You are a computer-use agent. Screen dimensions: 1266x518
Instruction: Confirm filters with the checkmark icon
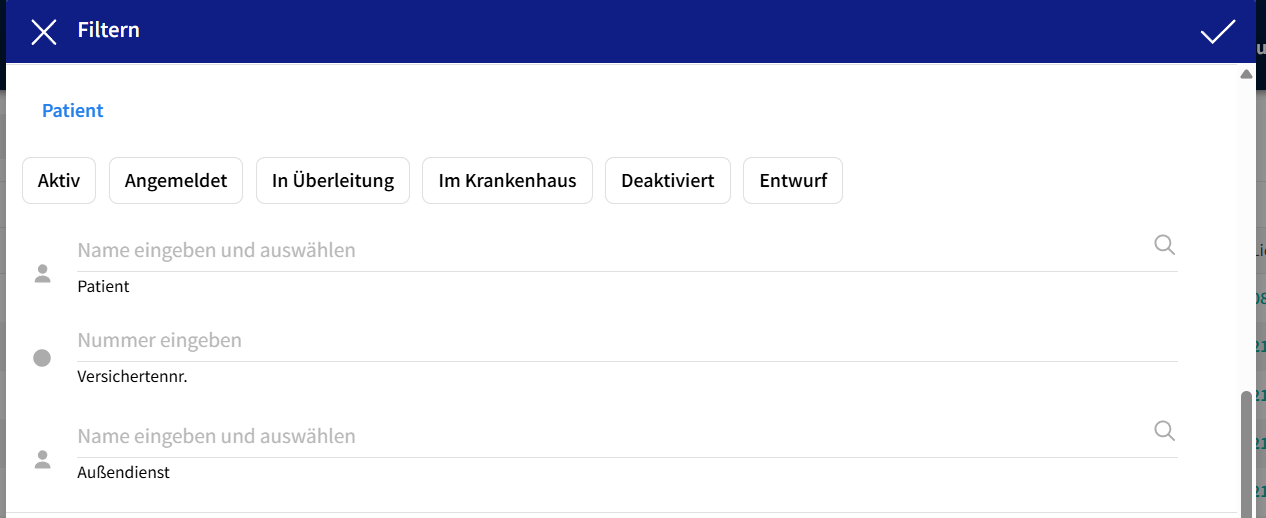point(1217,32)
